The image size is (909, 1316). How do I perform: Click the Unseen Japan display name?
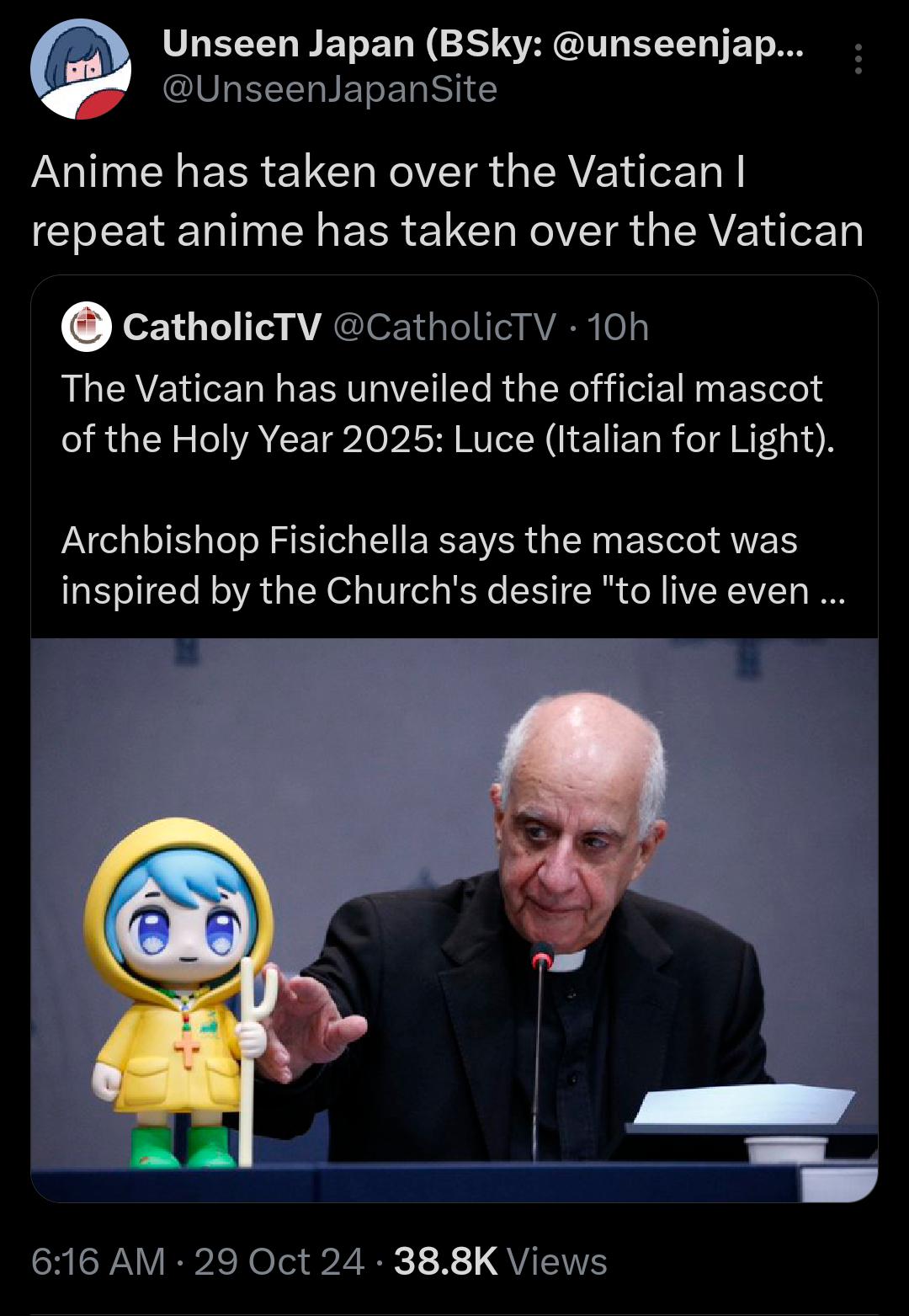(483, 44)
